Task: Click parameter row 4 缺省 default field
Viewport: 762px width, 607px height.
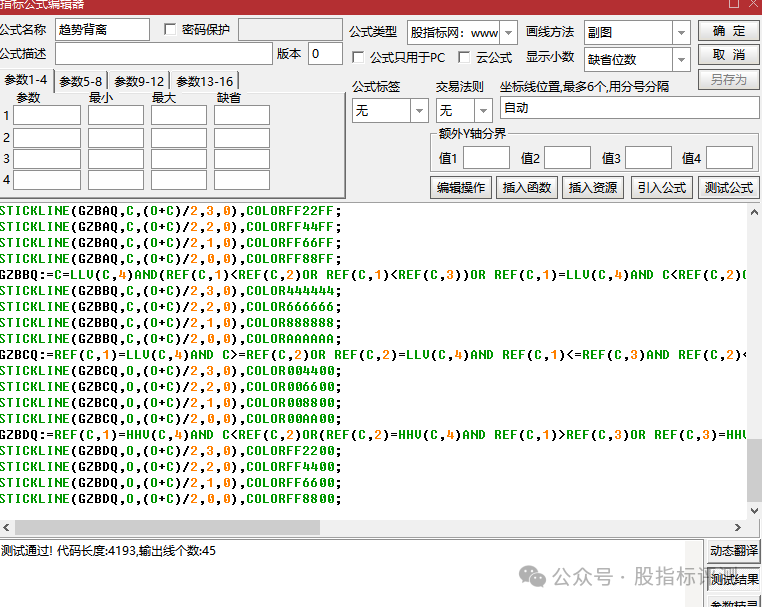Action: click(242, 180)
